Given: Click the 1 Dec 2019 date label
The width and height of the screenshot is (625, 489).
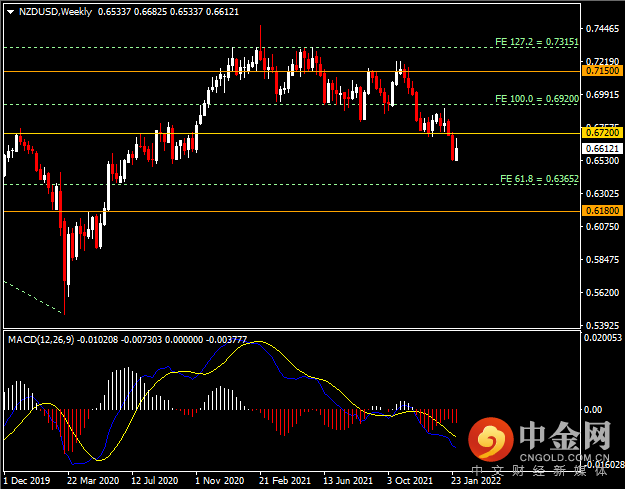Looking at the screenshot, I should (x=27, y=481).
